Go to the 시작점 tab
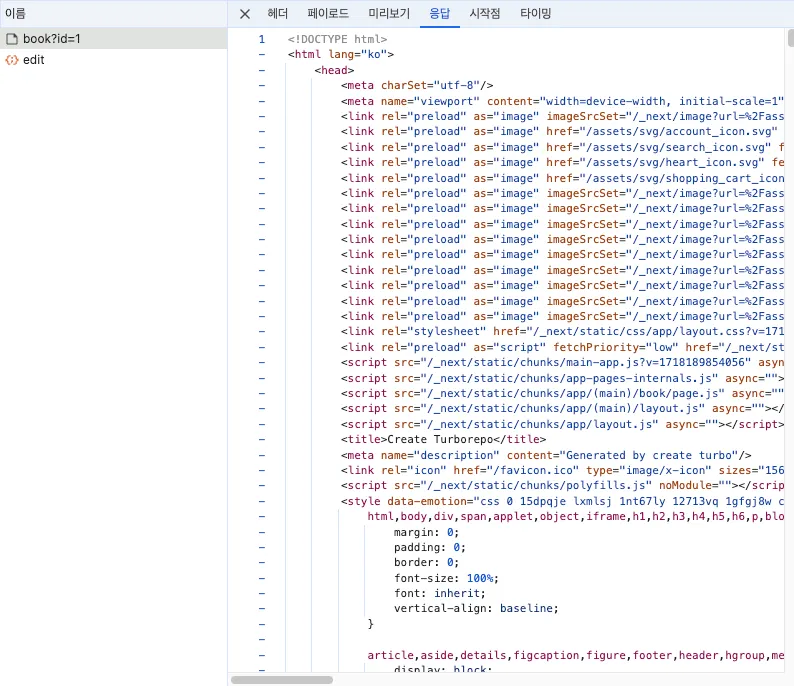 [x=485, y=14]
